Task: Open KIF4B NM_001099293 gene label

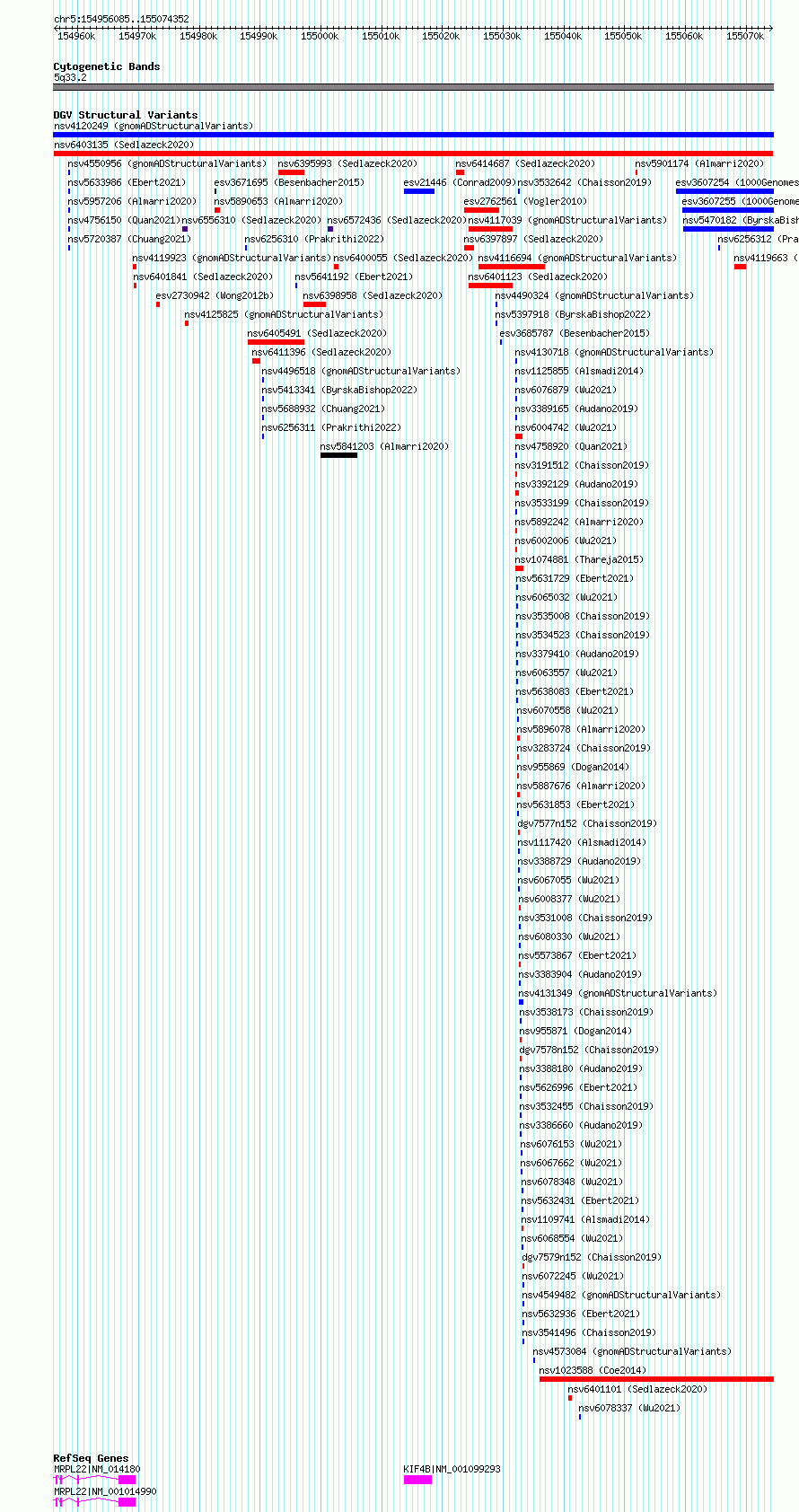Action: tap(452, 1469)
